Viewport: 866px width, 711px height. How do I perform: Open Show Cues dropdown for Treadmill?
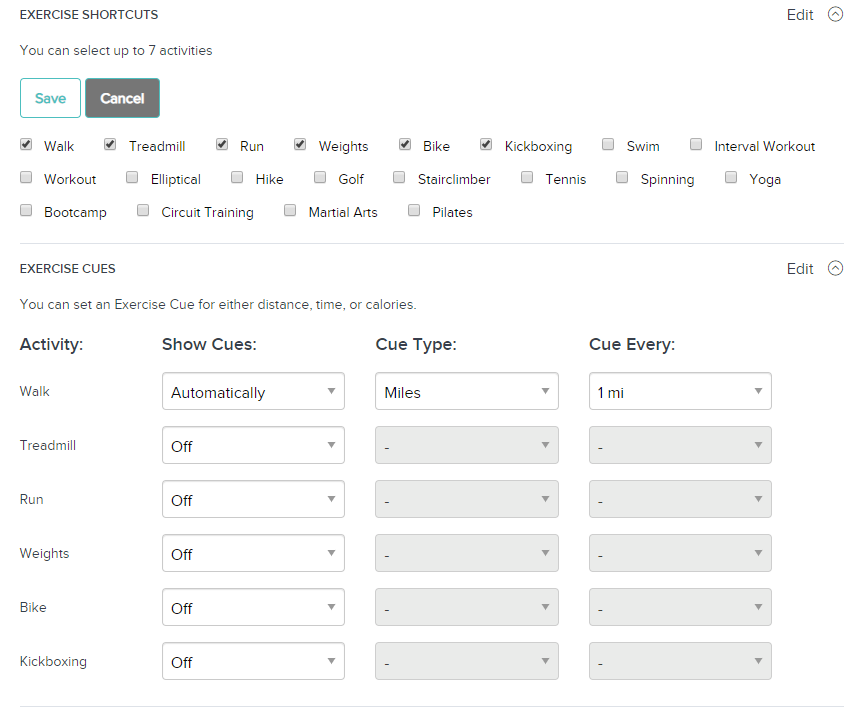(253, 446)
